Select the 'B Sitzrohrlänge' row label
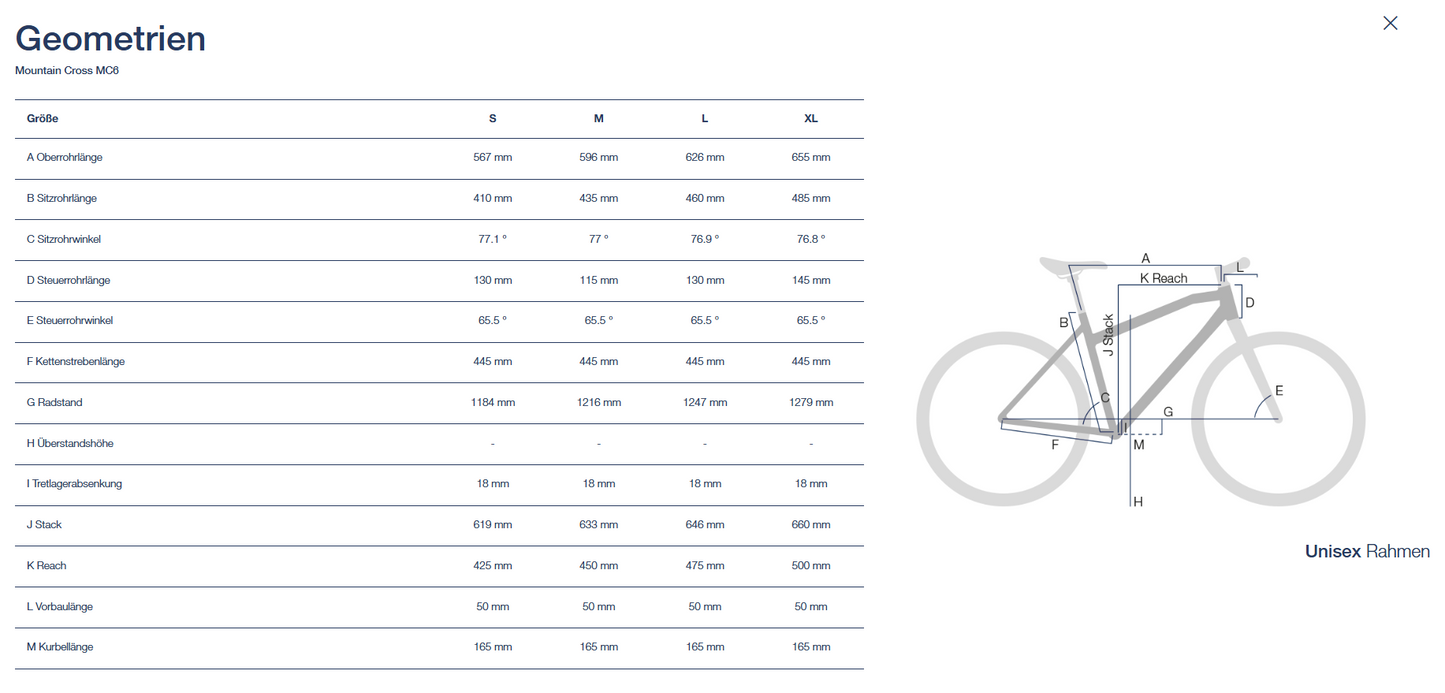Image resolution: width=1445 pixels, height=693 pixels. [62, 198]
